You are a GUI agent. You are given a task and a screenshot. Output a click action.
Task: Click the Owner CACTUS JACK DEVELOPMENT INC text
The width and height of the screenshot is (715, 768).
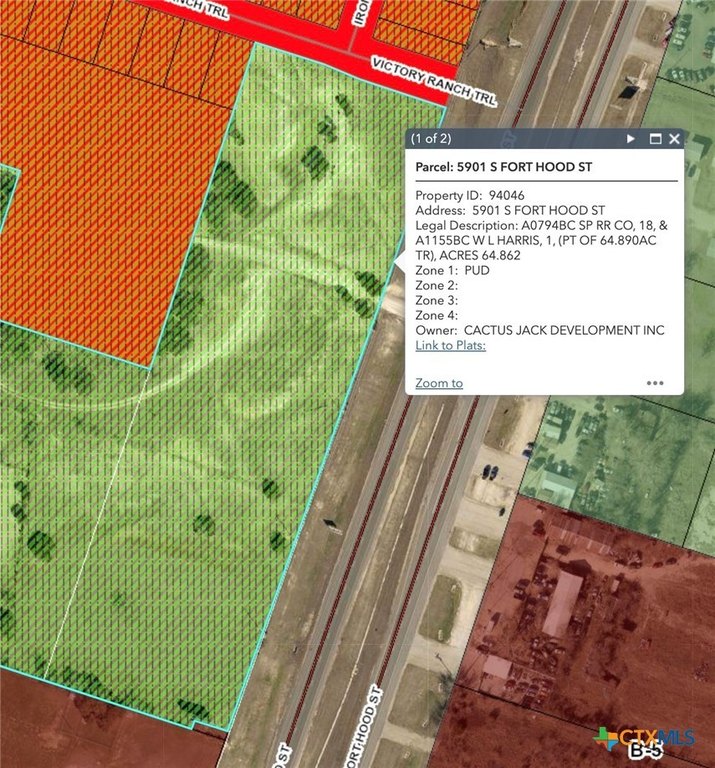click(540, 330)
